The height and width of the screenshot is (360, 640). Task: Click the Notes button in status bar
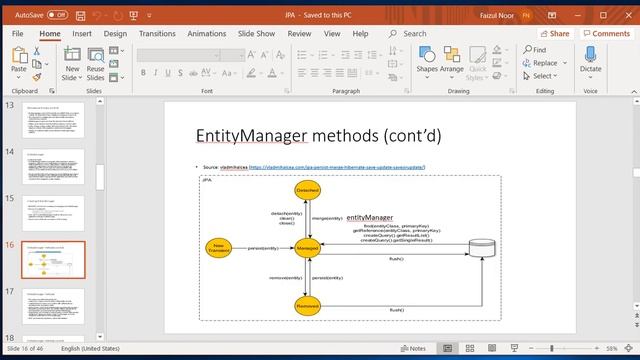click(x=413, y=348)
